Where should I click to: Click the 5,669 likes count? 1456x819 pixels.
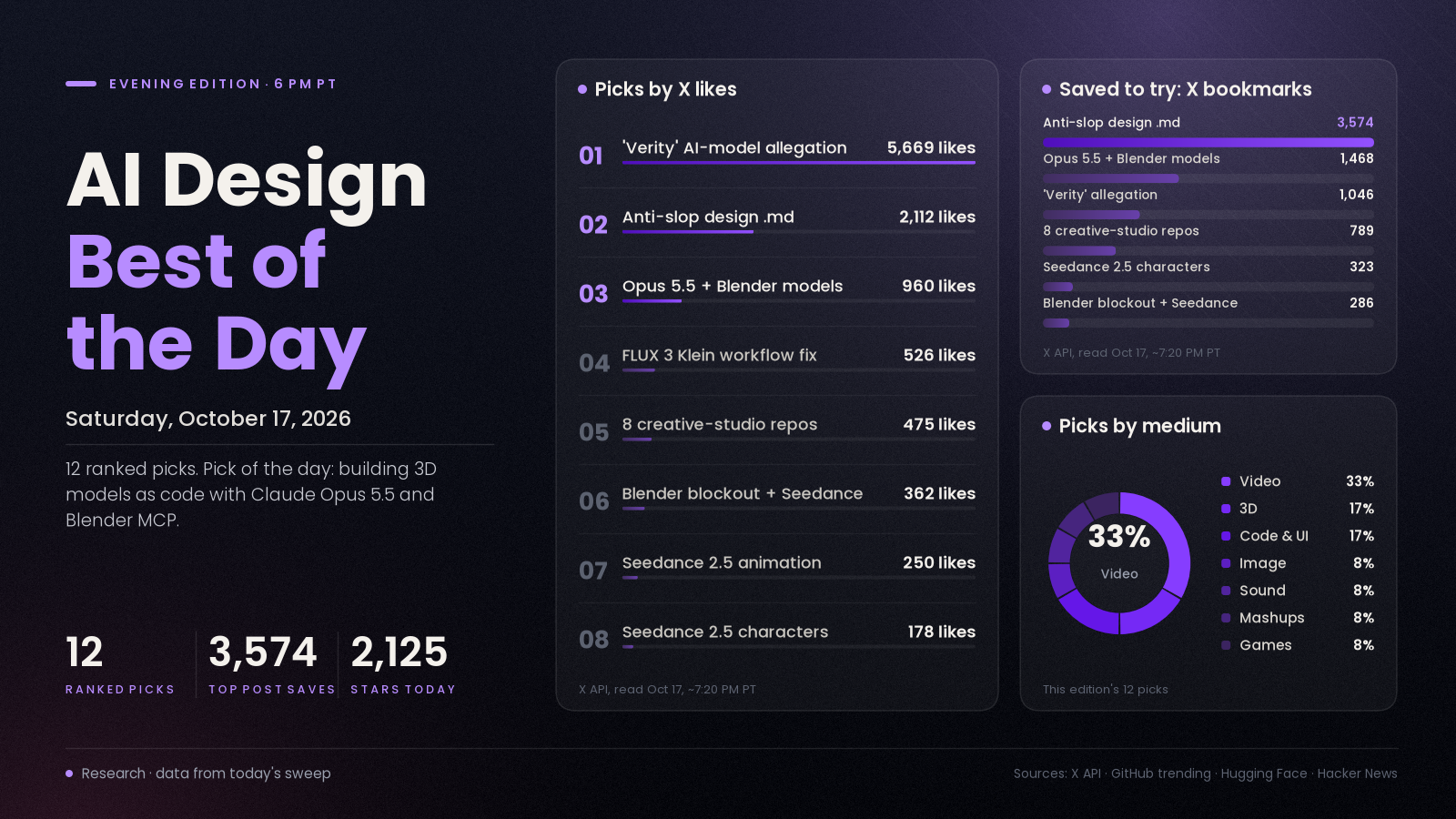[931, 147]
